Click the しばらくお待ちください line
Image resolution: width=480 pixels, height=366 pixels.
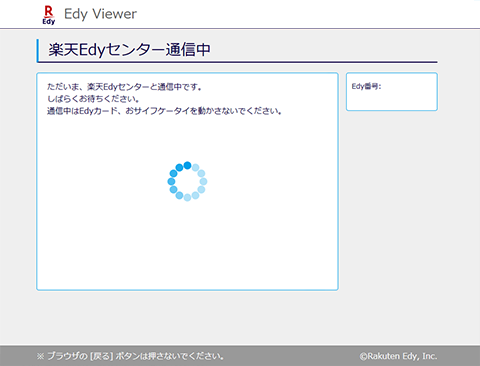coord(93,99)
